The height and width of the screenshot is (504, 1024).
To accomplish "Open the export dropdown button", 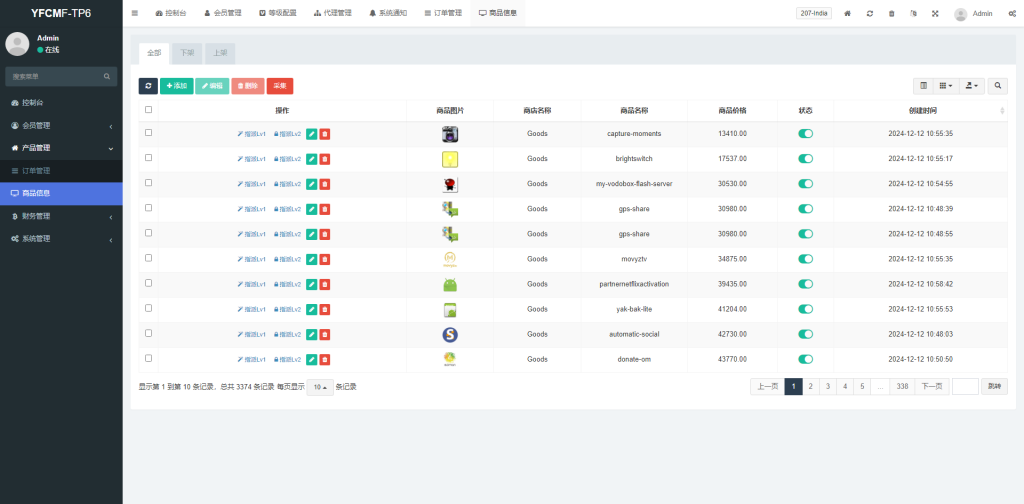I will coord(971,86).
